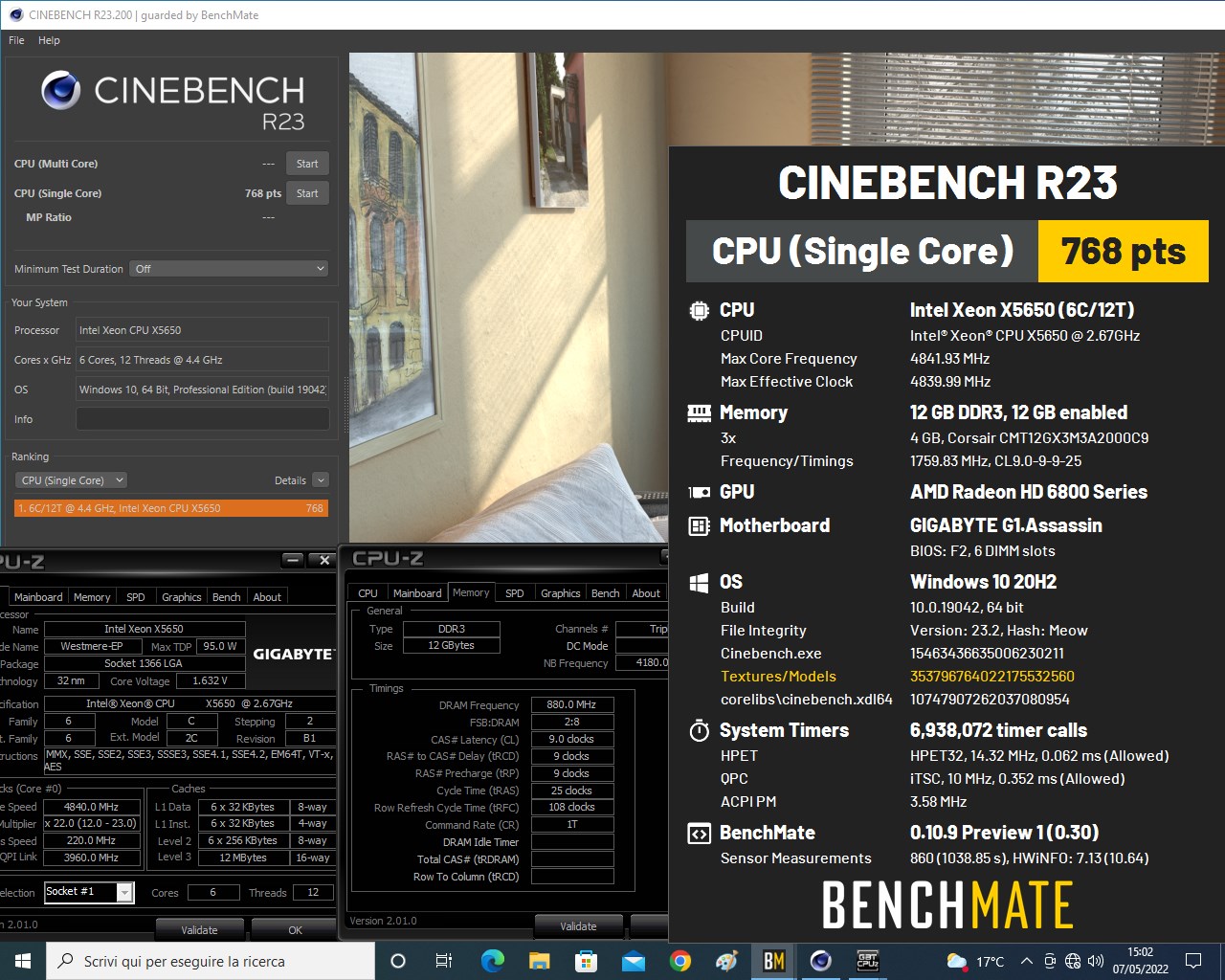The height and width of the screenshot is (980, 1225).
Task: Open the Help menu in Cinebench
Action: tap(49, 40)
